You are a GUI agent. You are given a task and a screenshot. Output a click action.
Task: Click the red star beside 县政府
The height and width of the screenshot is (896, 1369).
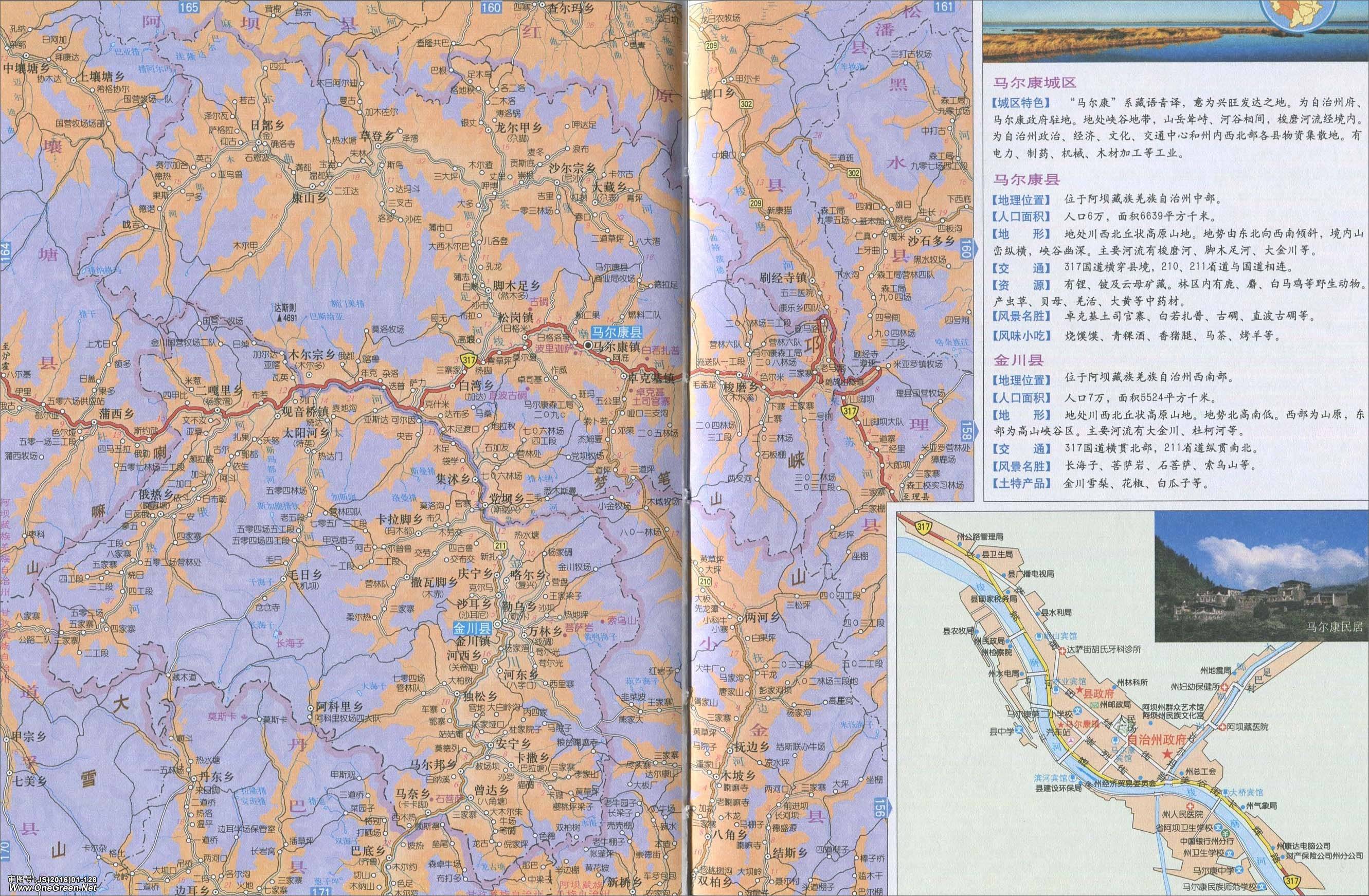1080,689
